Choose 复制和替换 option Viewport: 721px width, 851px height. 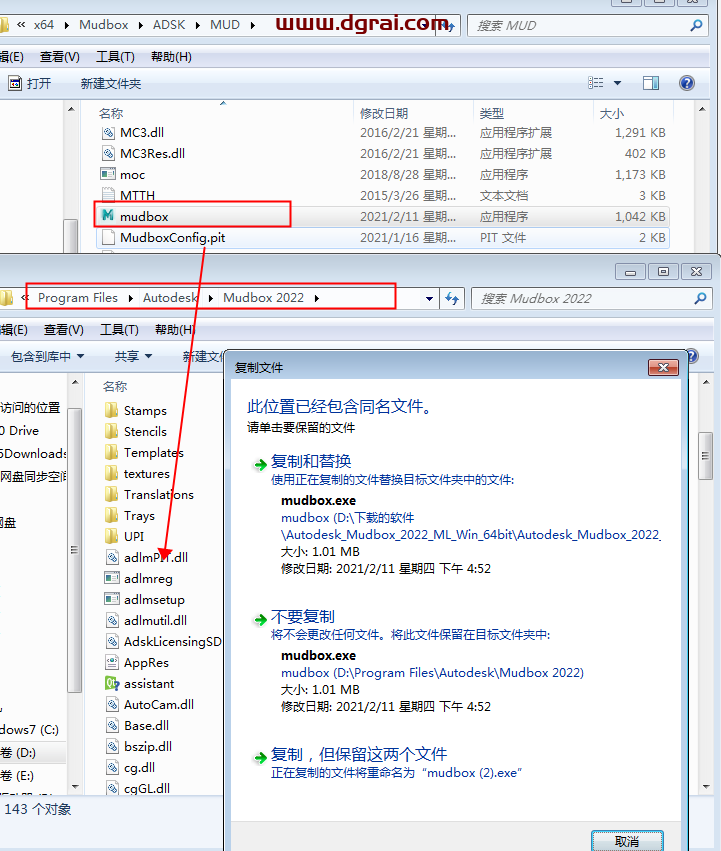coord(311,461)
